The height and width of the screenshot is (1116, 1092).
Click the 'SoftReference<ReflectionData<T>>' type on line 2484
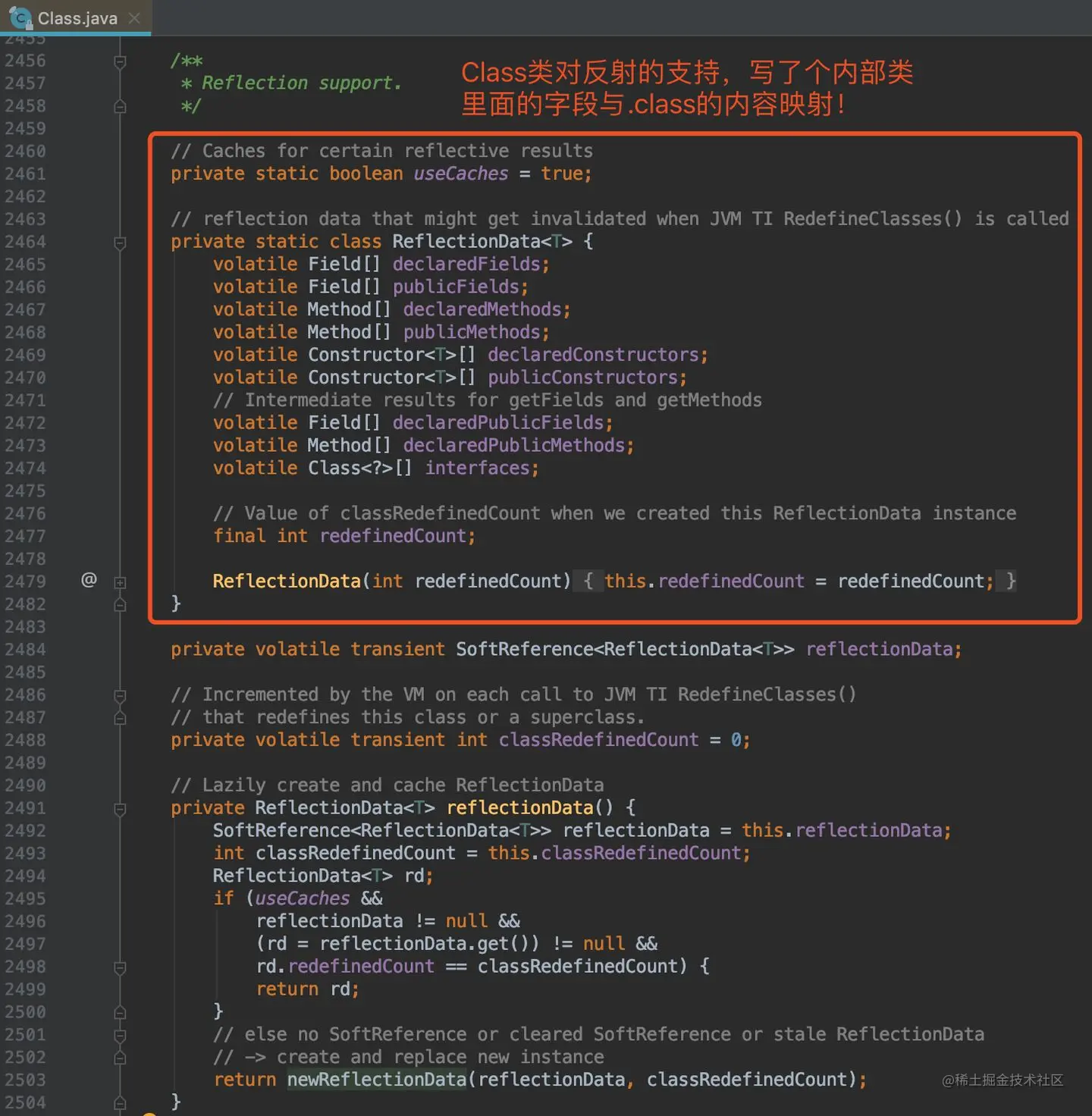[626, 649]
